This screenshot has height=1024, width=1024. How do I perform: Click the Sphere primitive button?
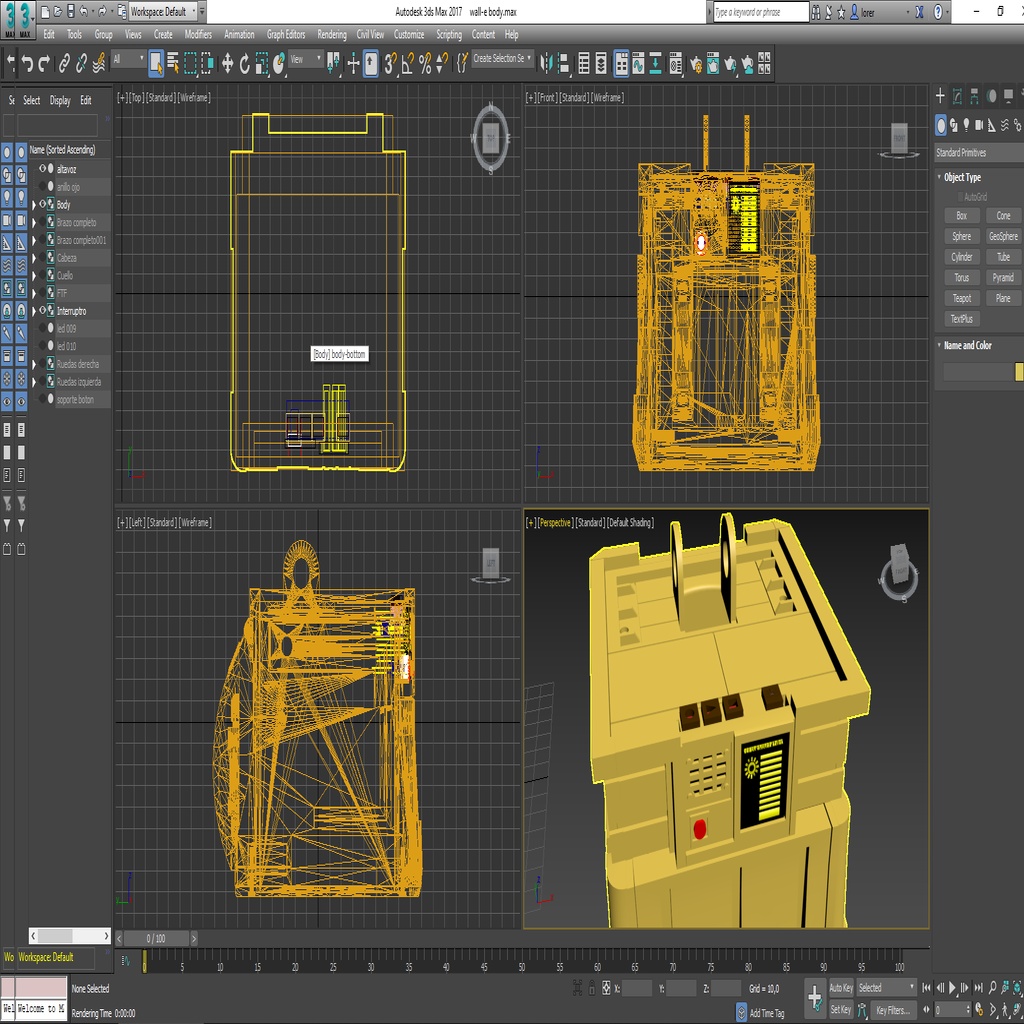click(961, 236)
